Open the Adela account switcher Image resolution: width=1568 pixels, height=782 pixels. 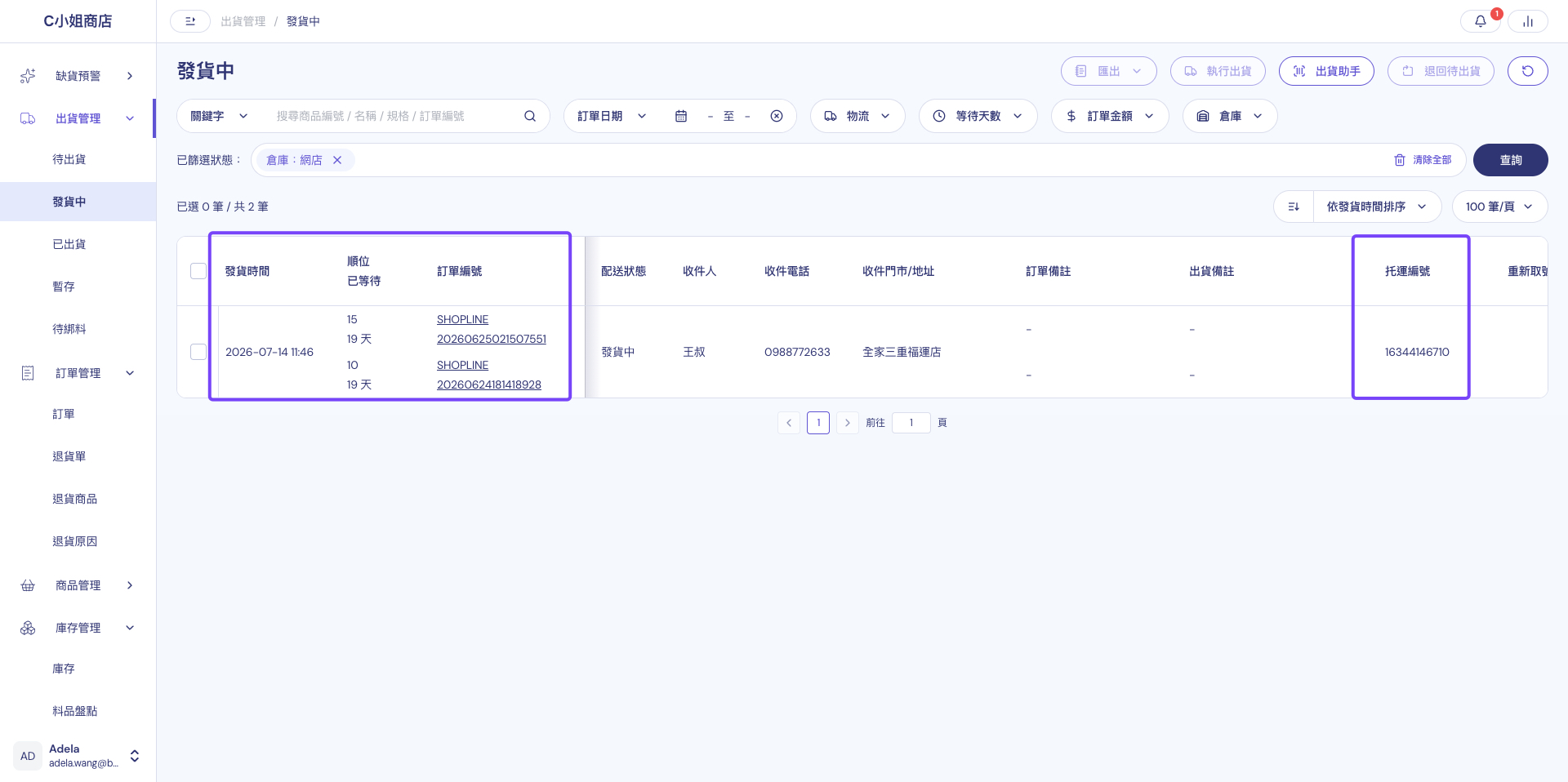(x=135, y=756)
